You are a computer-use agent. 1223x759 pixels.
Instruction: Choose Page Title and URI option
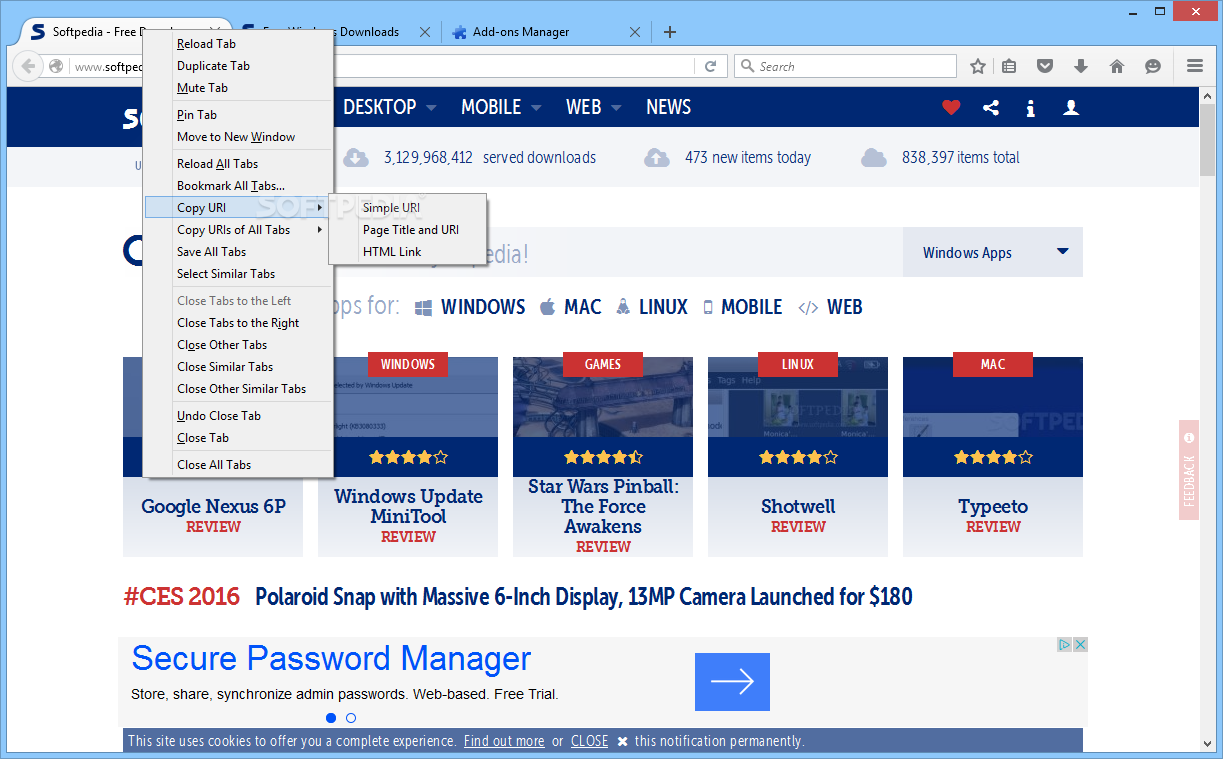(408, 230)
